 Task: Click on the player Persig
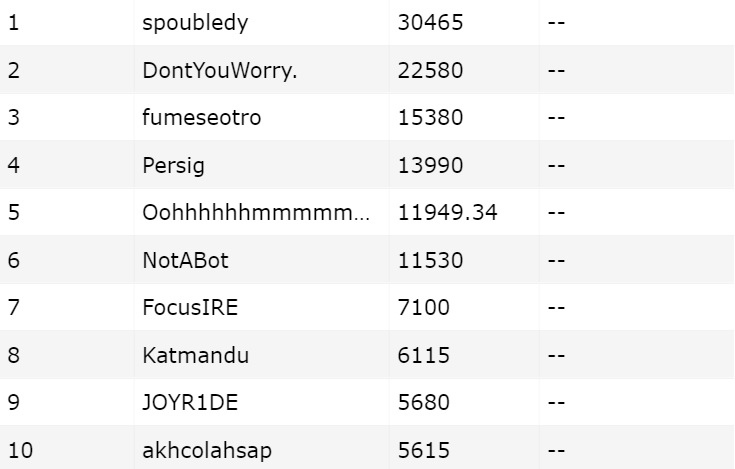(x=174, y=166)
